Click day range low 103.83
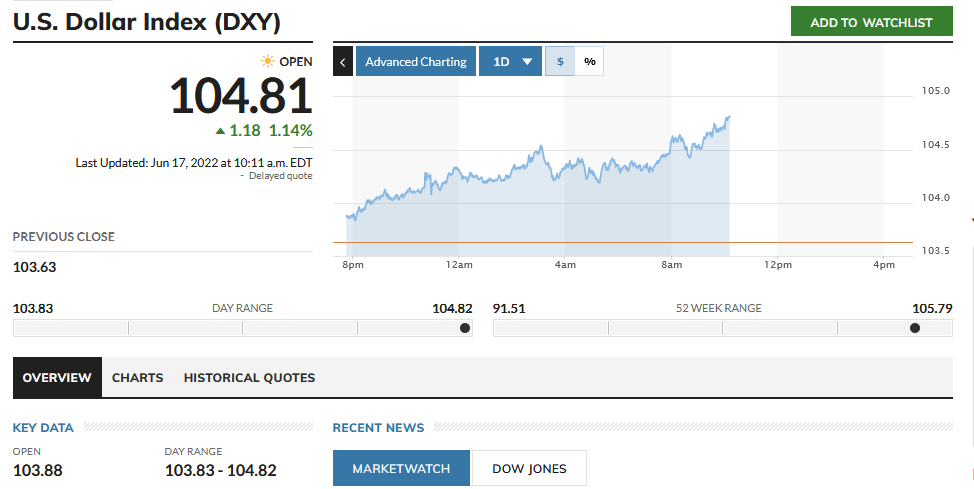 (33, 308)
